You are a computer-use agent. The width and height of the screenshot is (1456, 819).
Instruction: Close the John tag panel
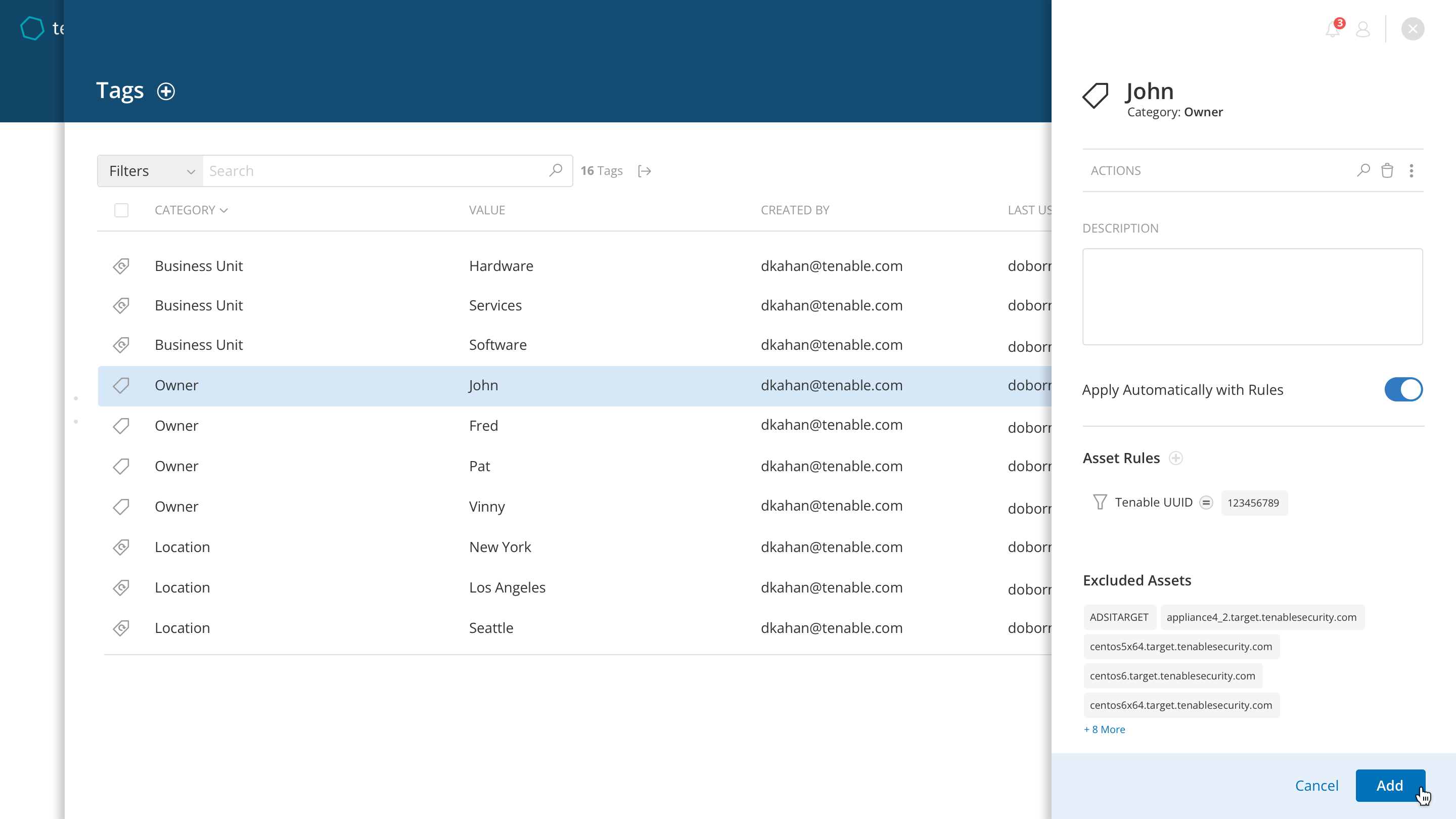1413,29
